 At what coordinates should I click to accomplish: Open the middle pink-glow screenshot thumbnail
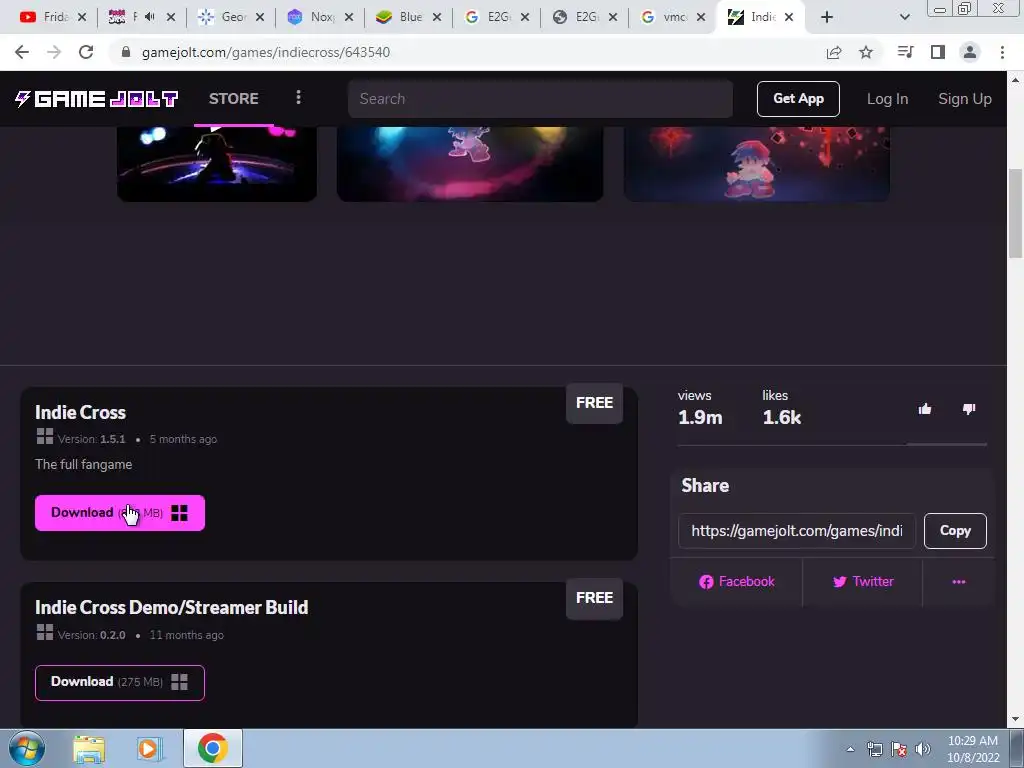pos(470,164)
